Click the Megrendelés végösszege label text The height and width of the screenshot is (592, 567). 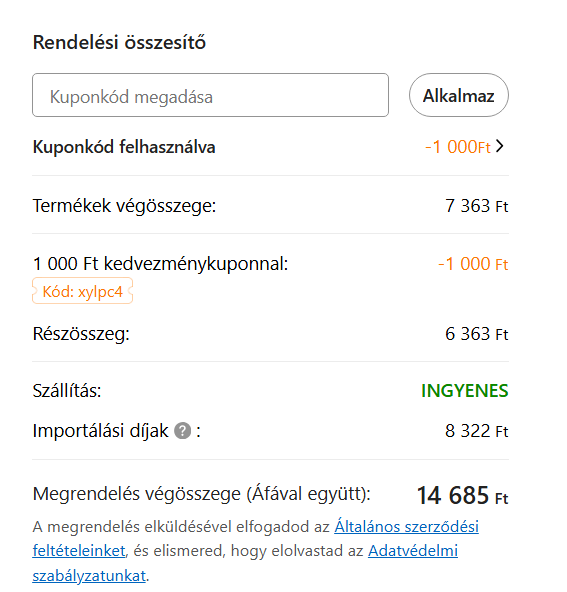[x=202, y=494]
